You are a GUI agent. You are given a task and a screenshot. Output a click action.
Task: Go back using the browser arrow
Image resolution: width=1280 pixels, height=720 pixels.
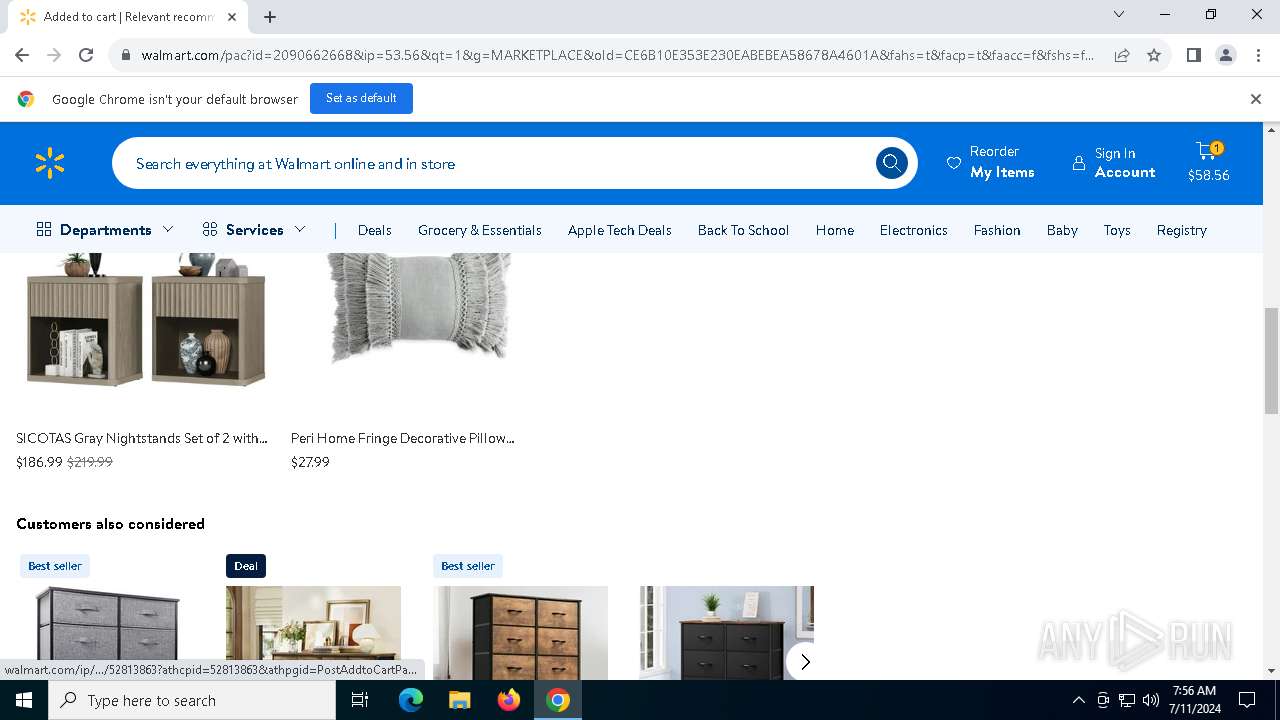pyautogui.click(x=22, y=55)
